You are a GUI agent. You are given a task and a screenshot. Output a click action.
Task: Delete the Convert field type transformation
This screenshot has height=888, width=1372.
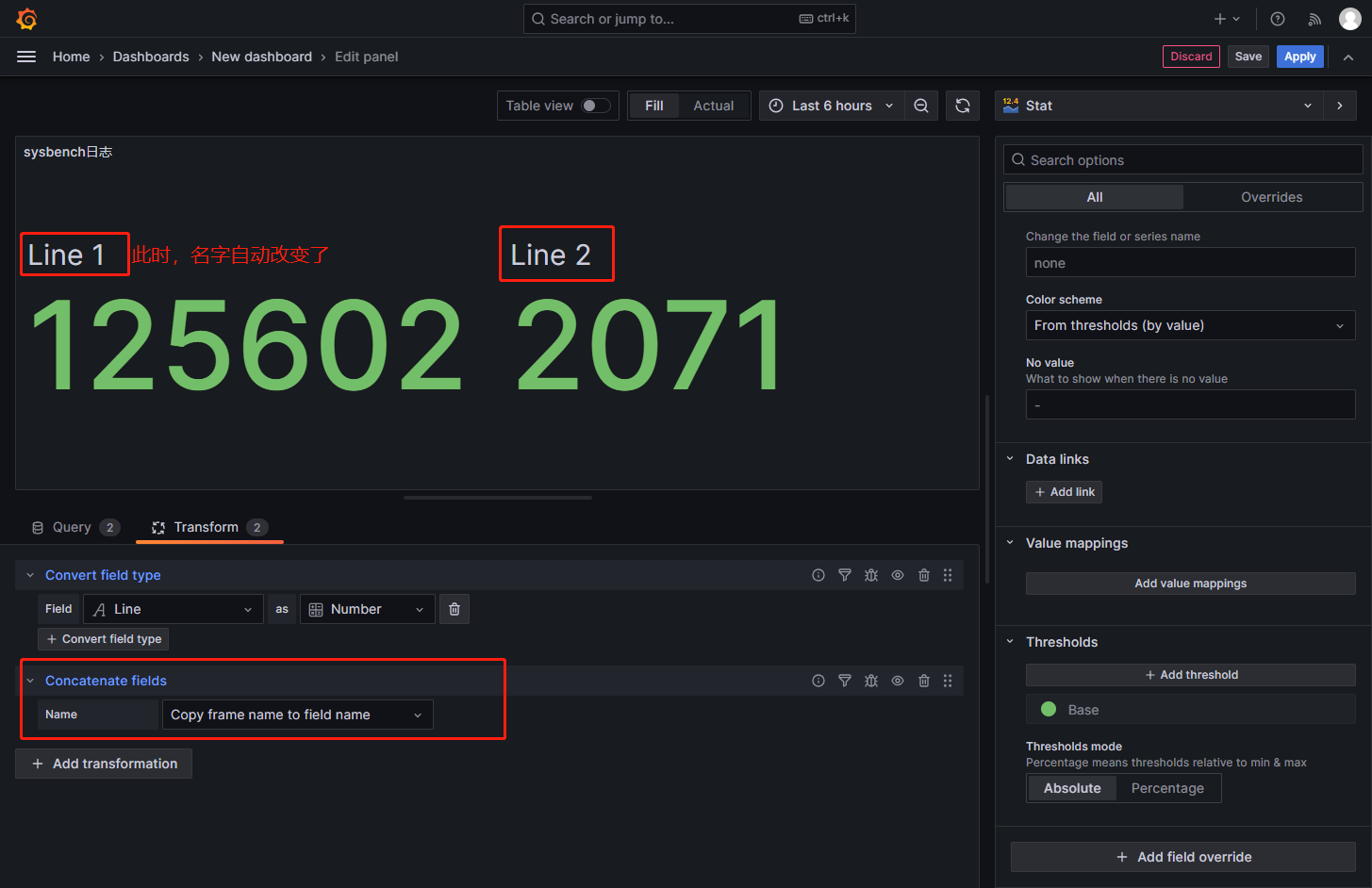pyautogui.click(x=924, y=575)
